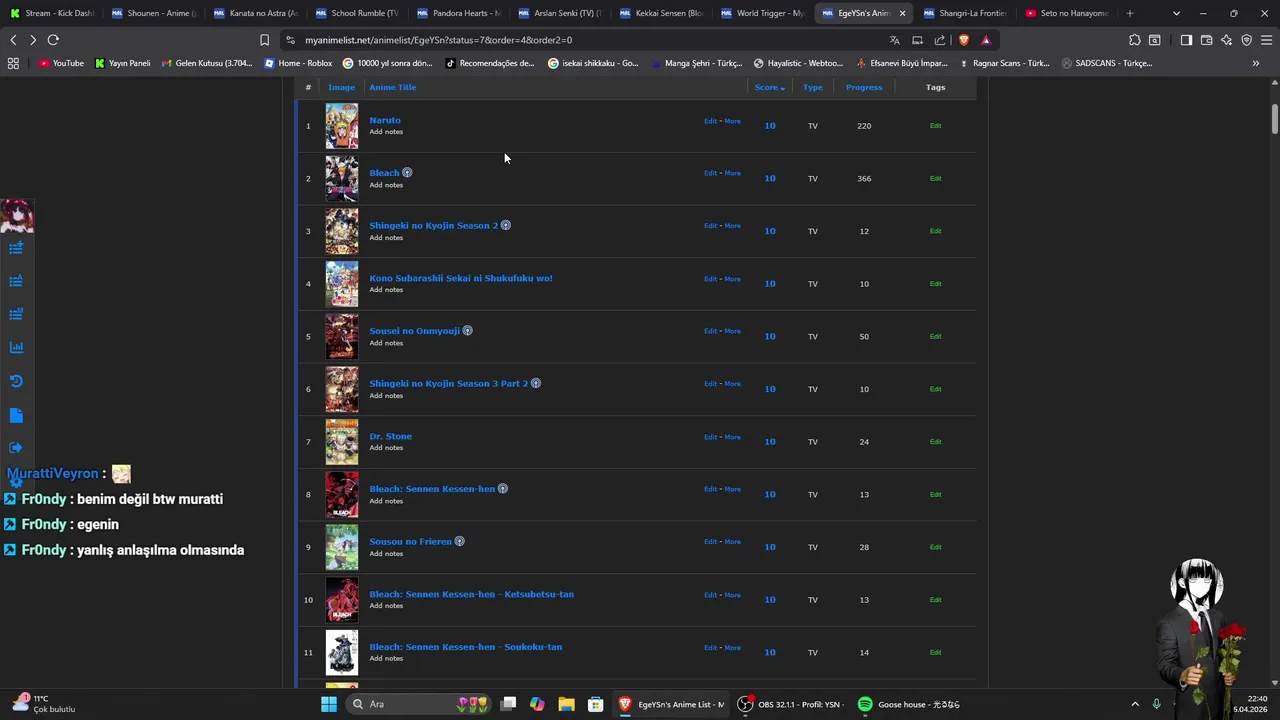Go back with the browser back arrow
Image resolution: width=1280 pixels, height=720 pixels.
13,40
